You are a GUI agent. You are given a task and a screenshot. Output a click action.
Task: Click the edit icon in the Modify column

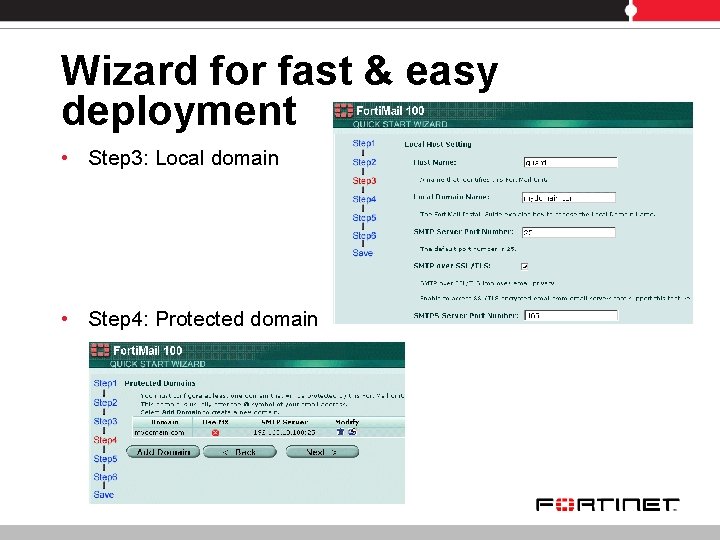coord(352,432)
